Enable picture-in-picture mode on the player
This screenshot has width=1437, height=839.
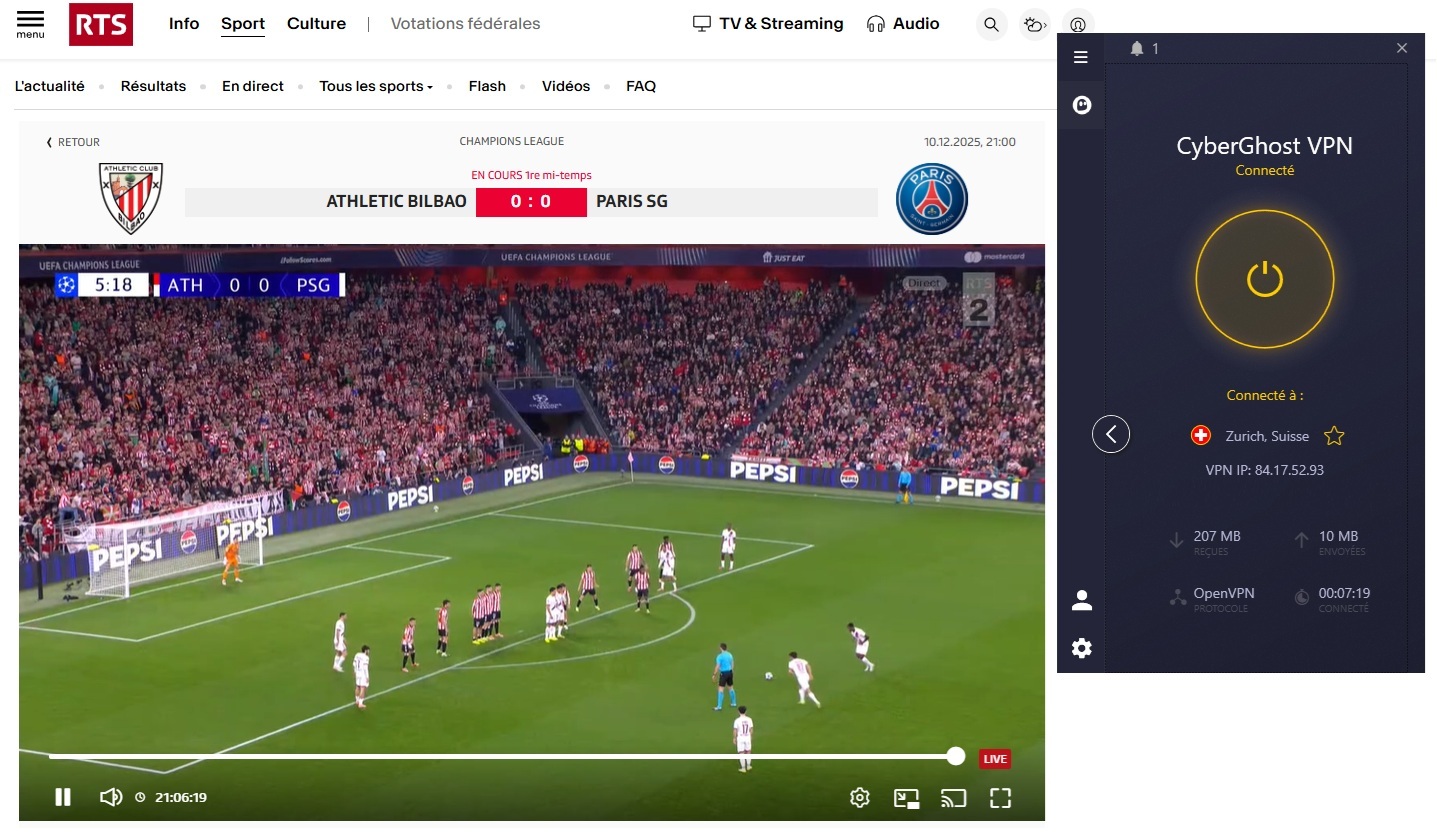pos(906,797)
